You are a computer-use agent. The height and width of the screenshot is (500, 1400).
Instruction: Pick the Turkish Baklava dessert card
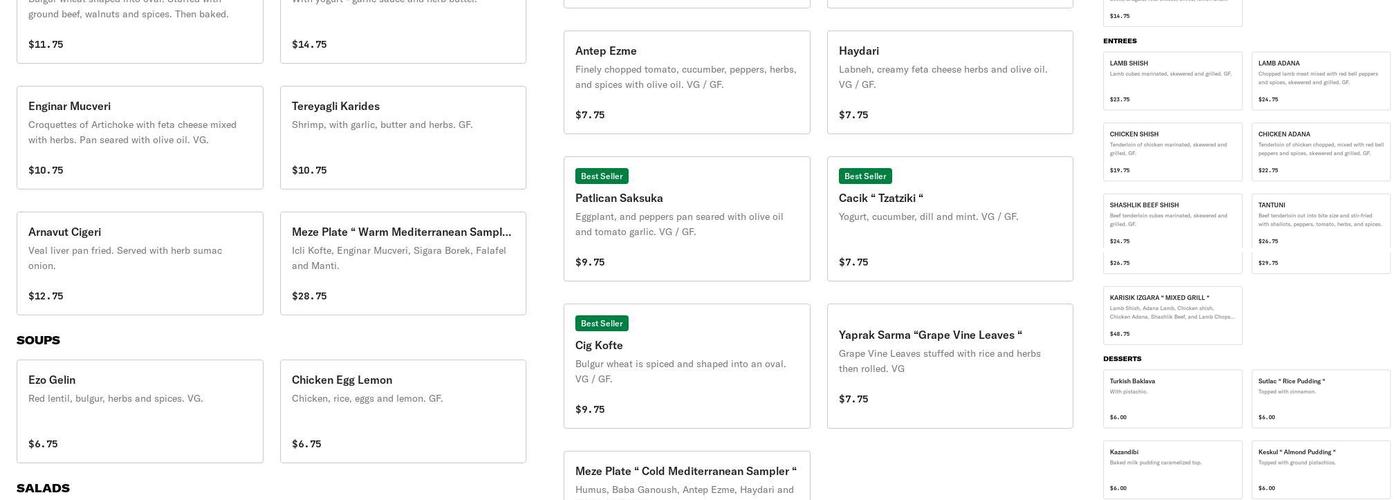(x=1173, y=398)
